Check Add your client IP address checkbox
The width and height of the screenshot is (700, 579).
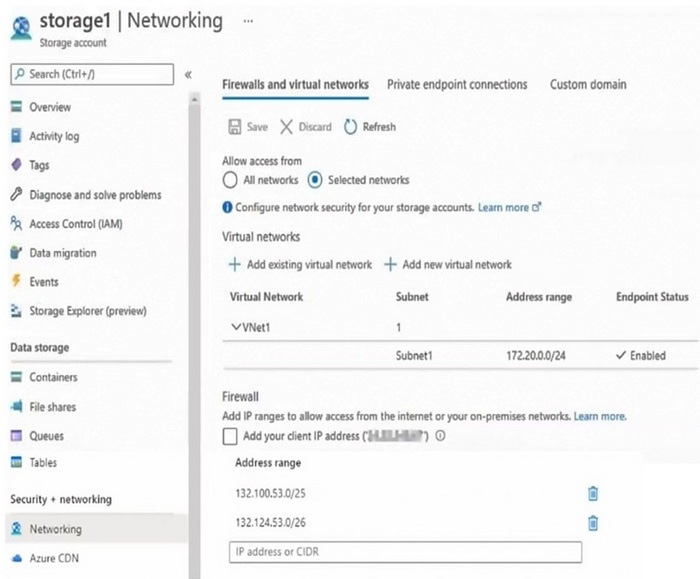click(230, 436)
